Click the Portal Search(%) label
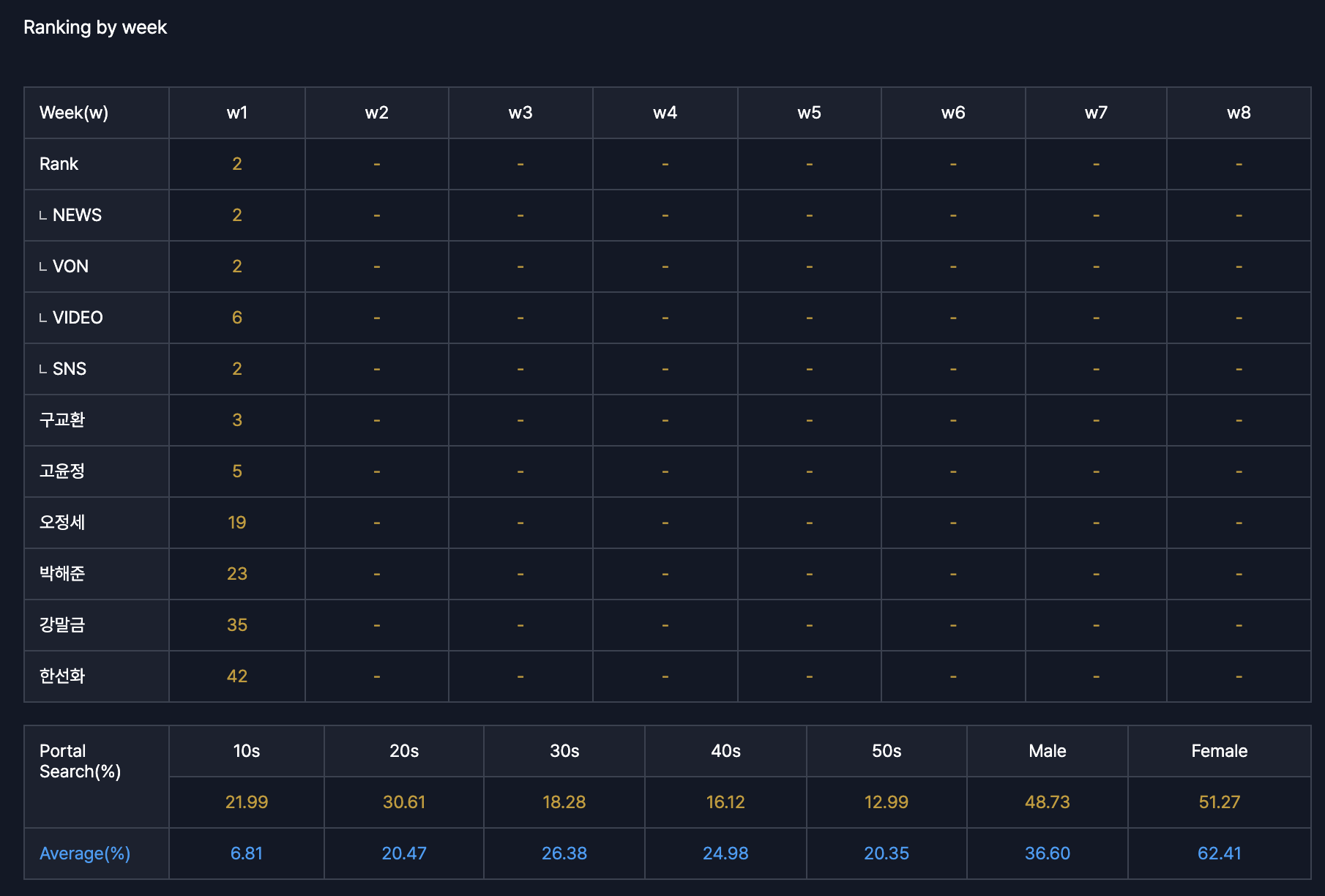This screenshot has width=1325, height=896. pos(79,761)
